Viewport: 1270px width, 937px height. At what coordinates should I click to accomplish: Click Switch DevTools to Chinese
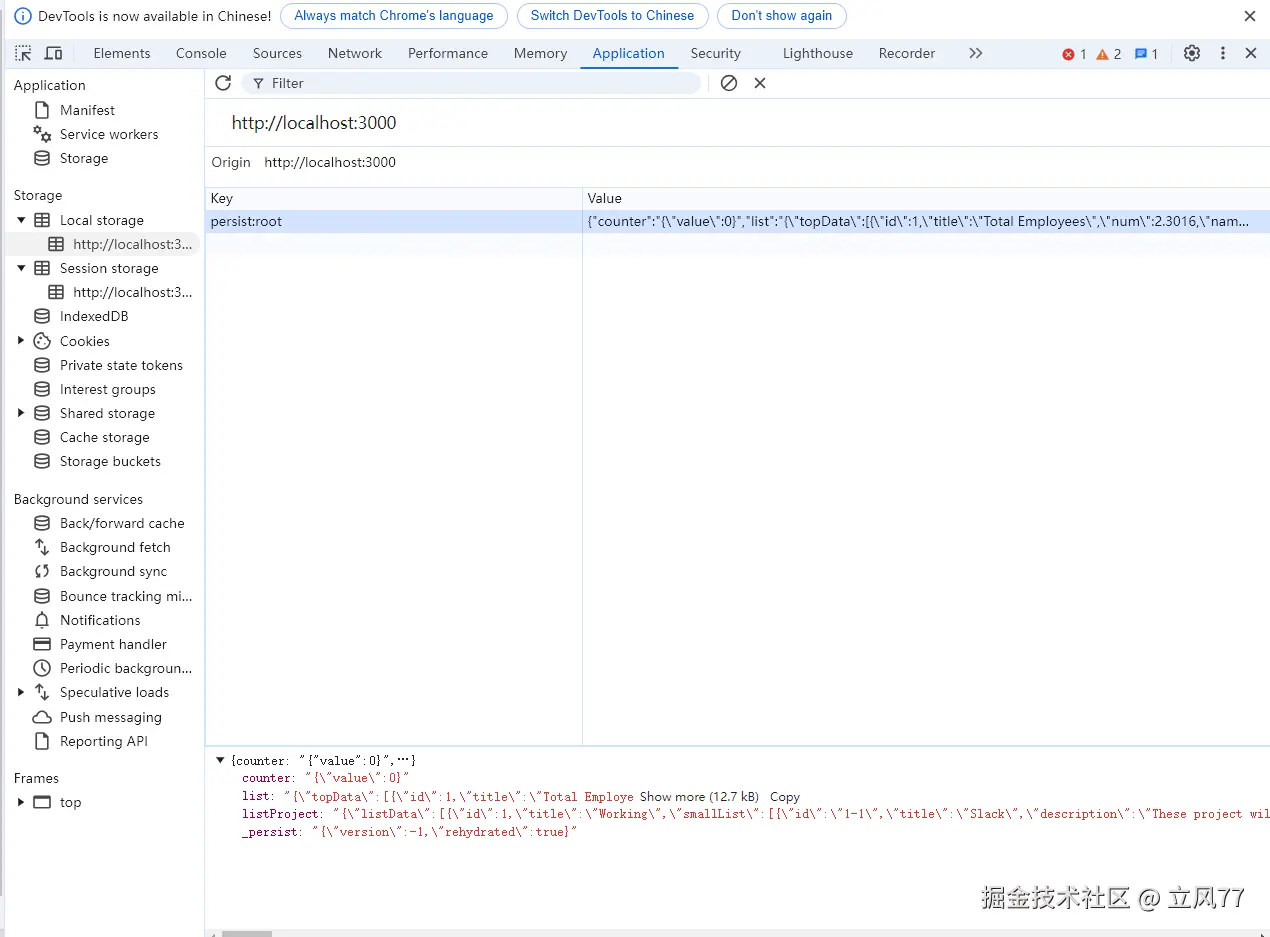pyautogui.click(x=612, y=16)
